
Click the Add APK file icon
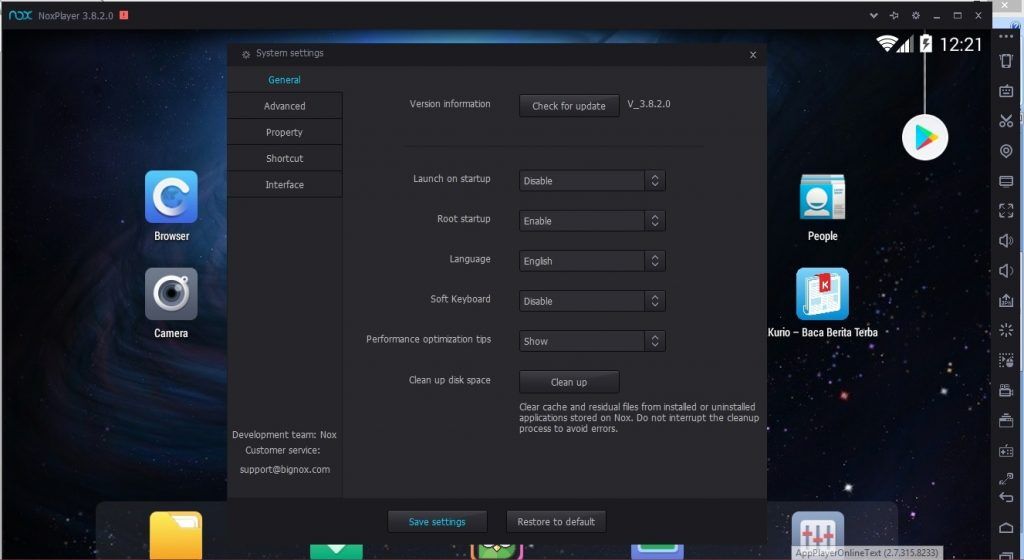tap(1006, 300)
